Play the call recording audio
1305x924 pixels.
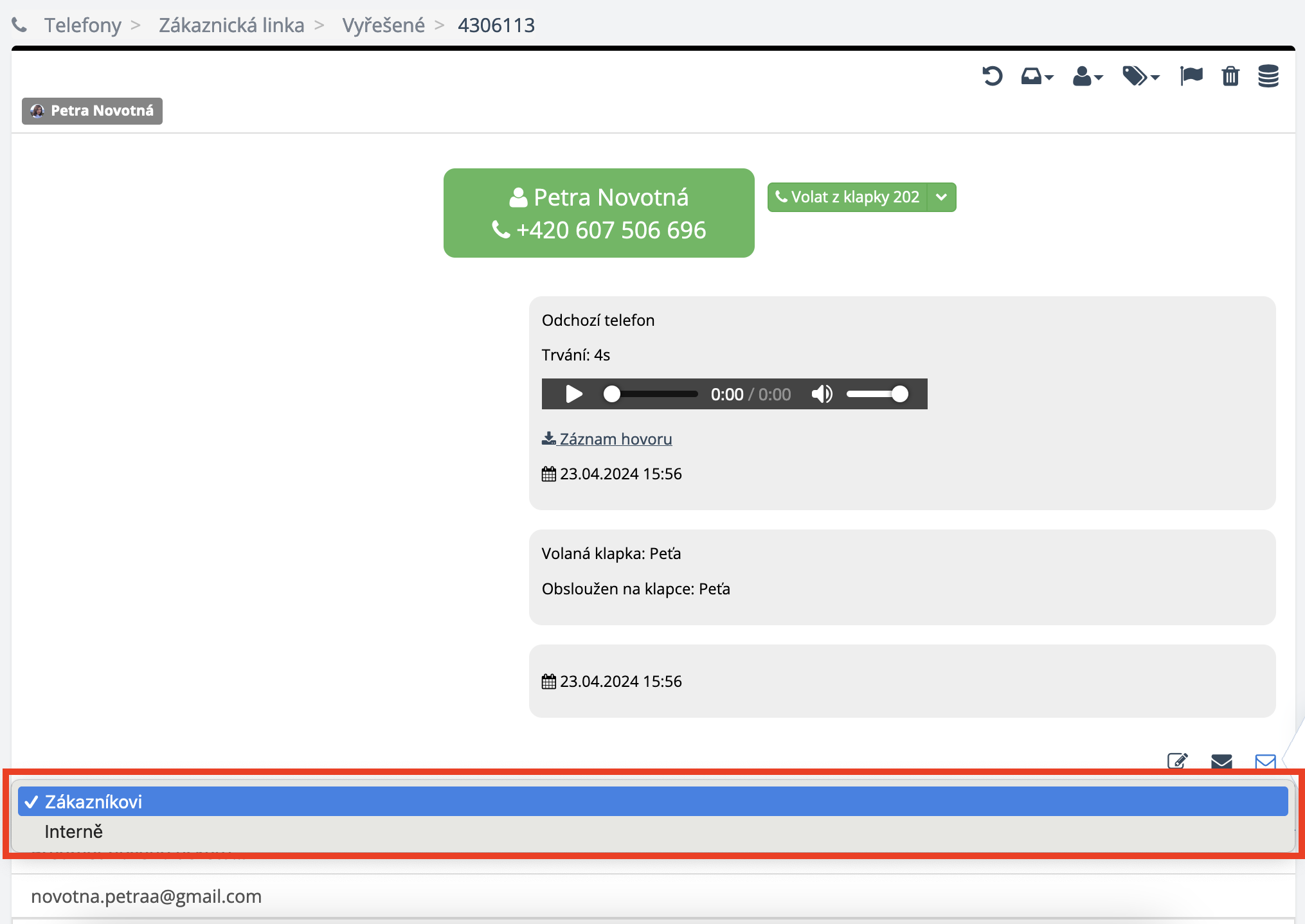574,394
